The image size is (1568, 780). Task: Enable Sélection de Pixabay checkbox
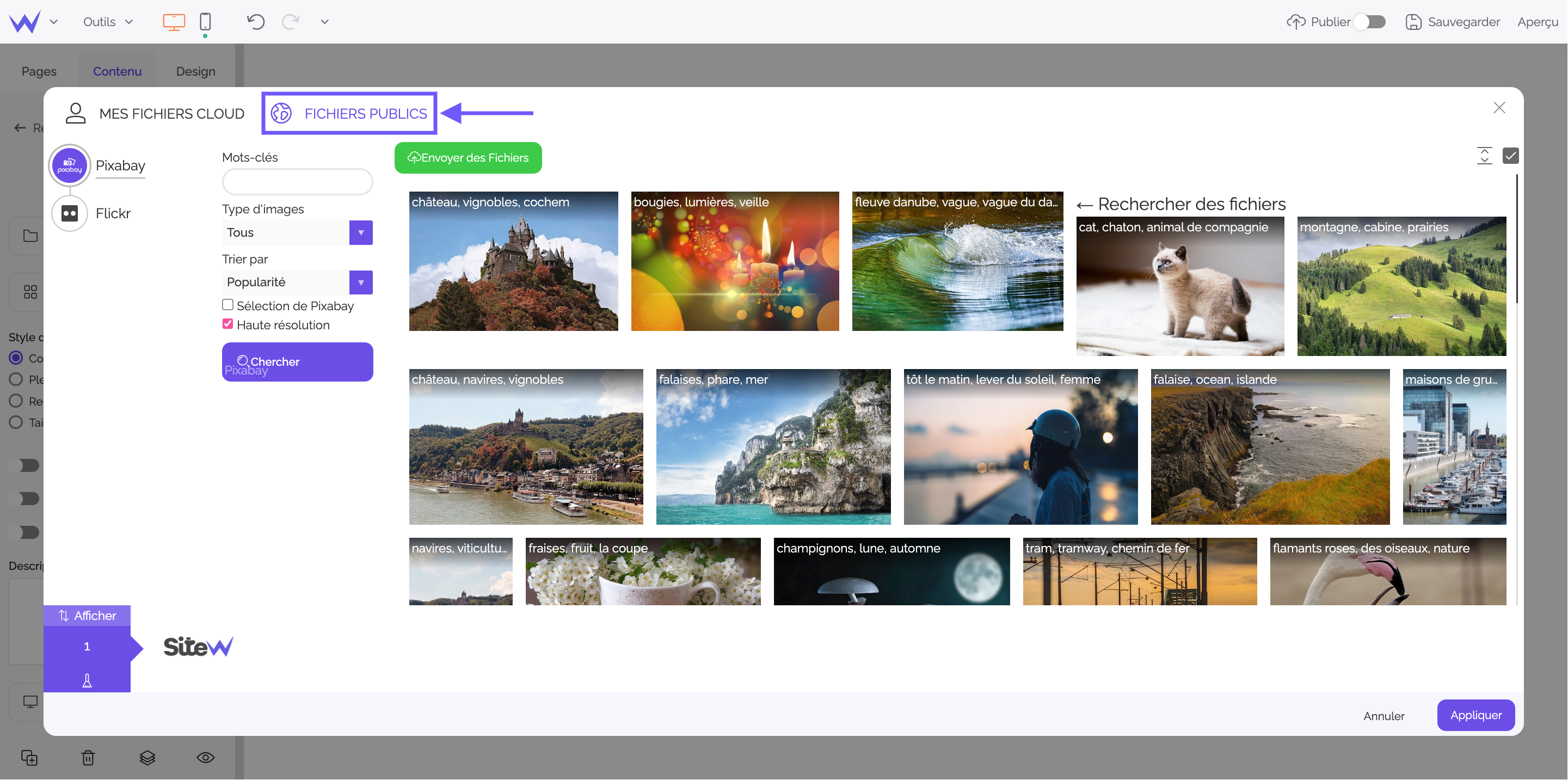(227, 306)
